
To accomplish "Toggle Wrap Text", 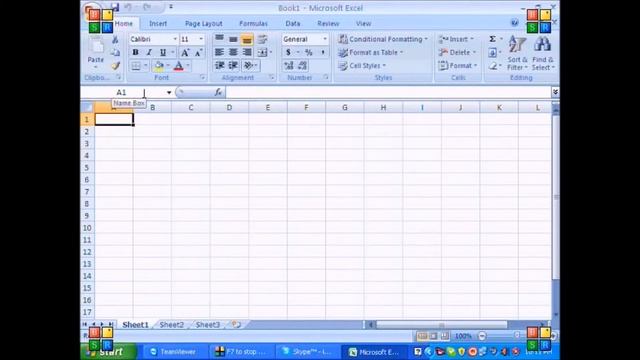I will click(262, 39).
